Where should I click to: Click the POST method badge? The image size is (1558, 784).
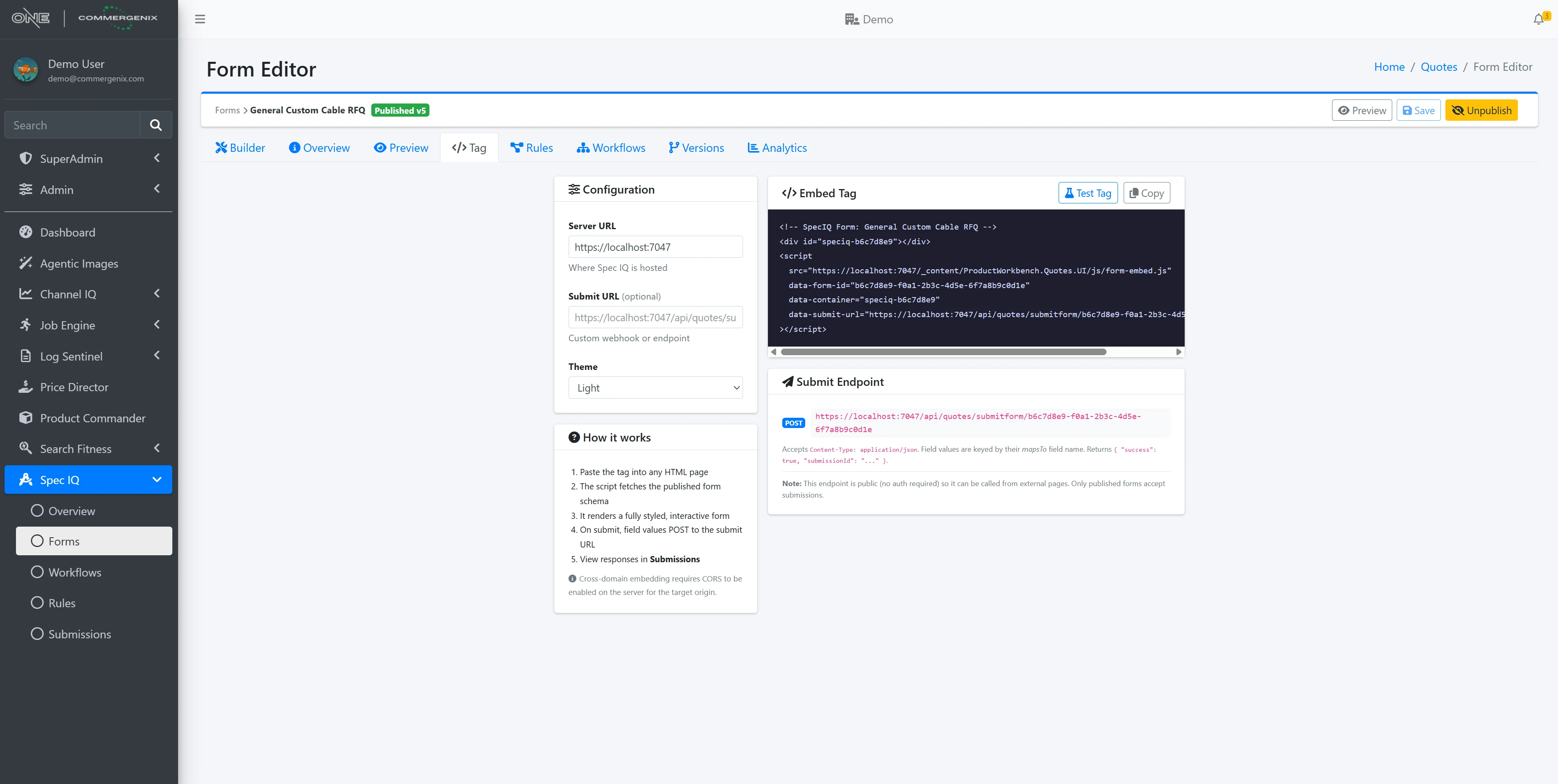click(793, 423)
